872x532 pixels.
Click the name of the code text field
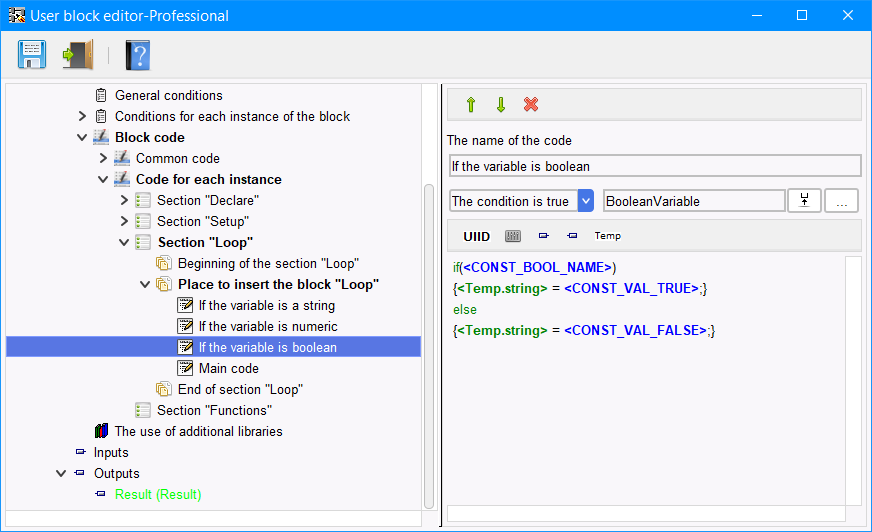click(x=655, y=166)
